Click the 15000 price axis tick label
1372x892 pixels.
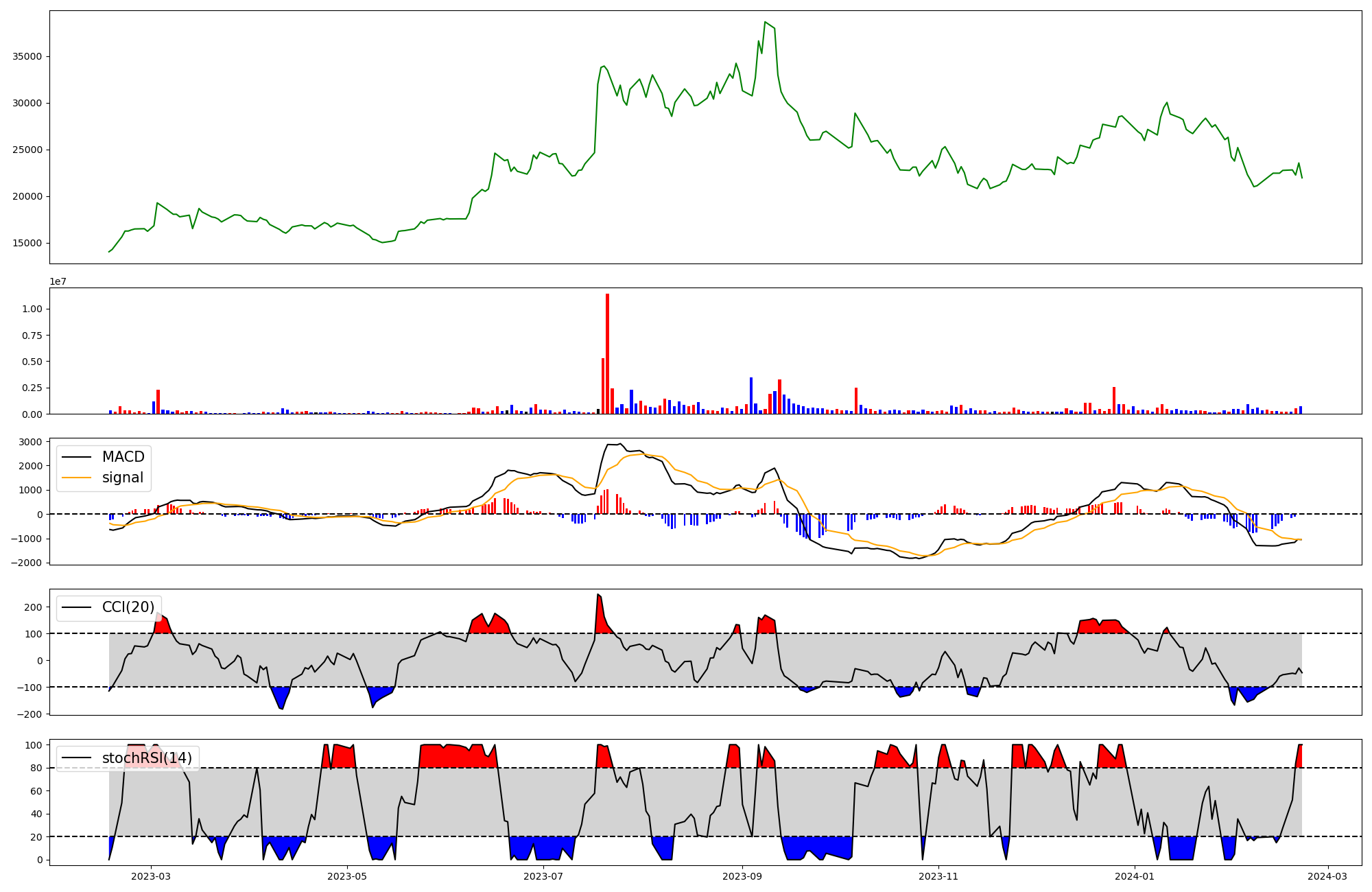27,243
